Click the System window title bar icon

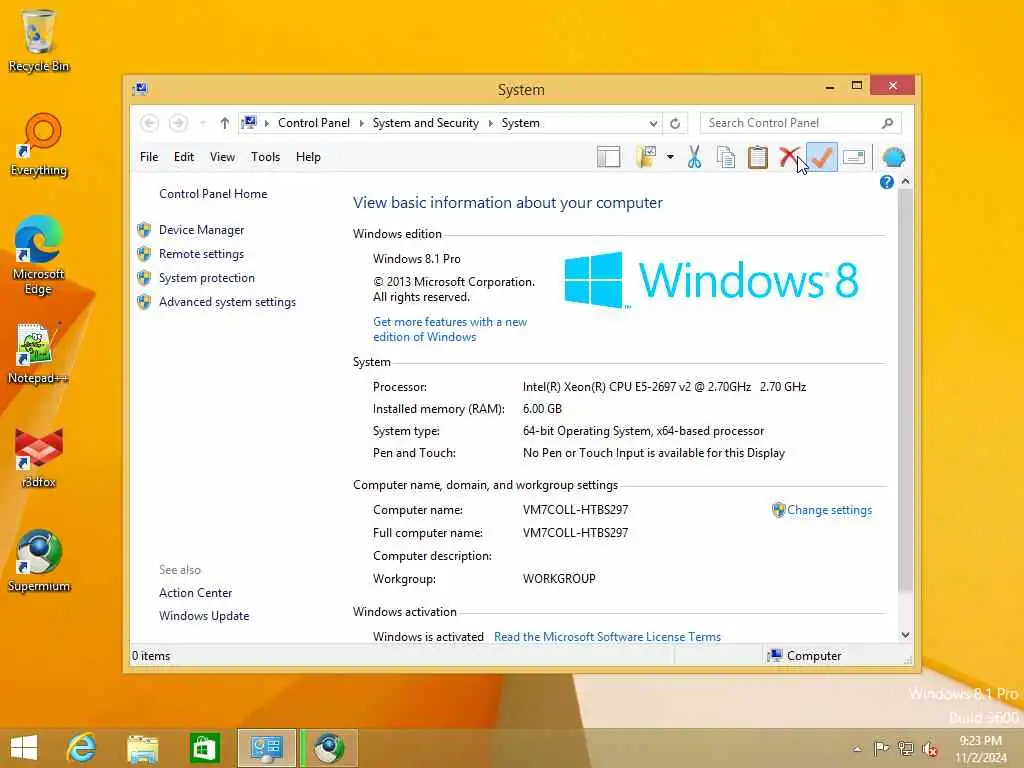coord(140,89)
